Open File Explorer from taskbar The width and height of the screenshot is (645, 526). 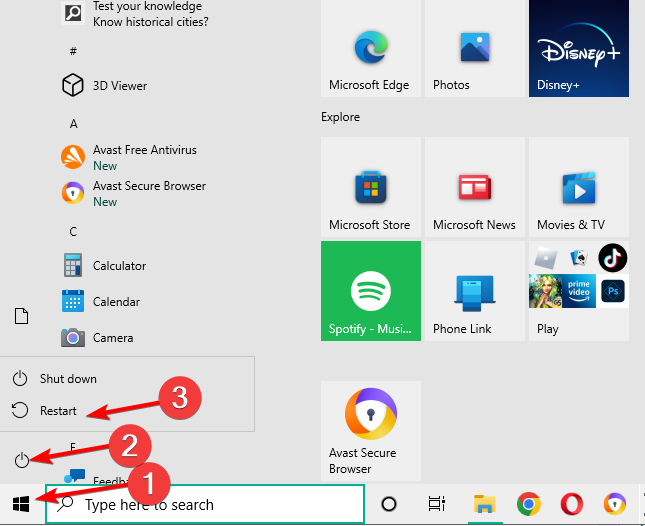pos(485,504)
